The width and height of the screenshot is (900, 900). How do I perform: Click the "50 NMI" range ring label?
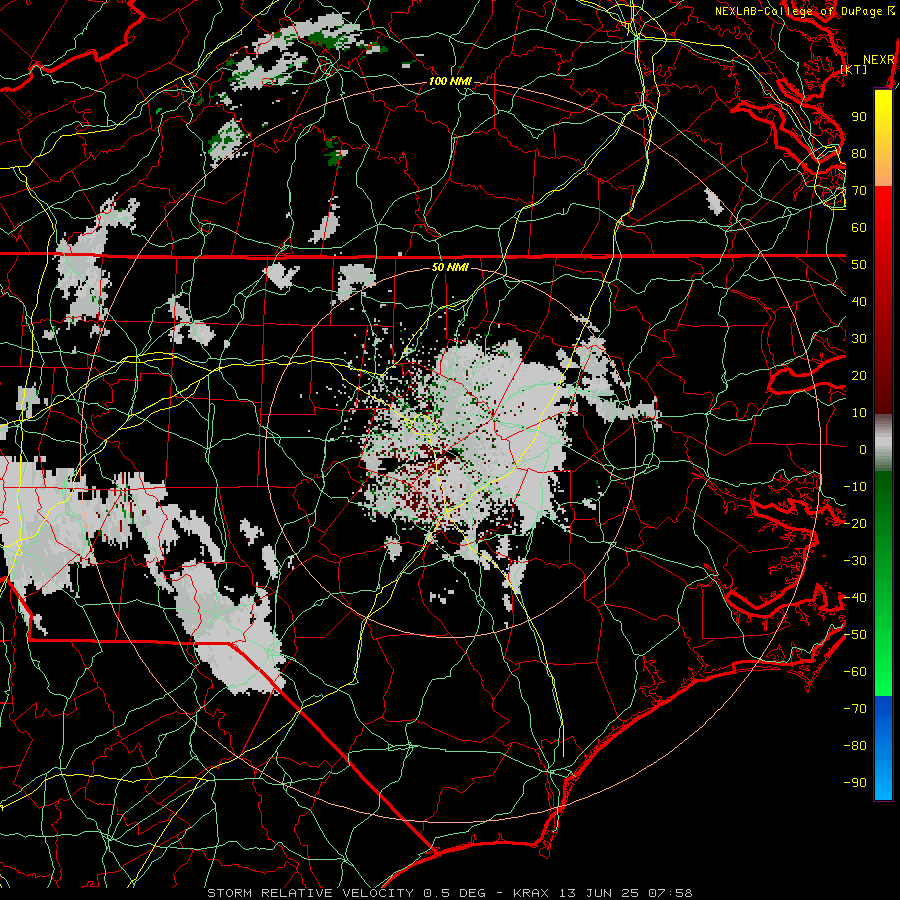pyautogui.click(x=450, y=267)
